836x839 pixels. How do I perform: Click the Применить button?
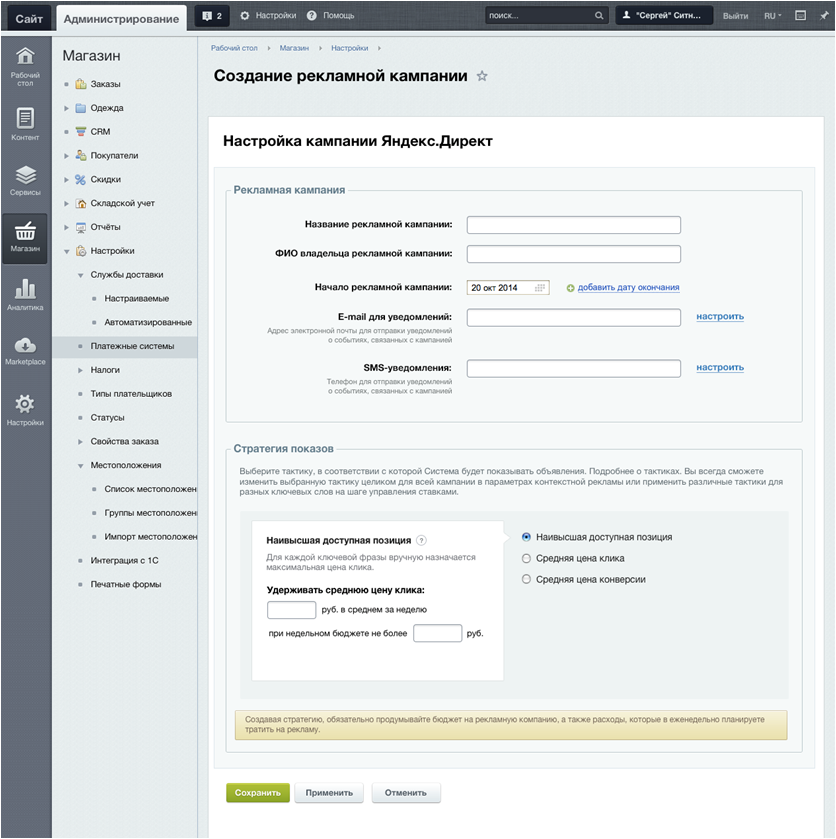tap(329, 792)
